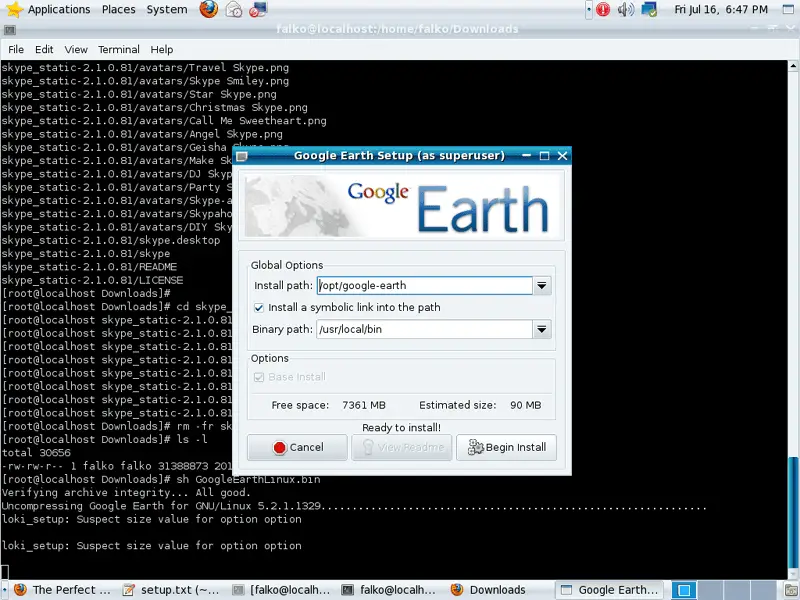Viewport: 800px width, 600px height.
Task: Close the Google Earth Setup dialog
Action: pos(562,156)
